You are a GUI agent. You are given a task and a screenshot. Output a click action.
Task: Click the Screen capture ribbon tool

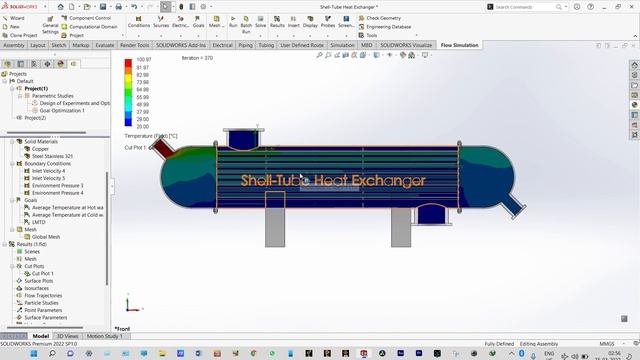tap(346, 22)
